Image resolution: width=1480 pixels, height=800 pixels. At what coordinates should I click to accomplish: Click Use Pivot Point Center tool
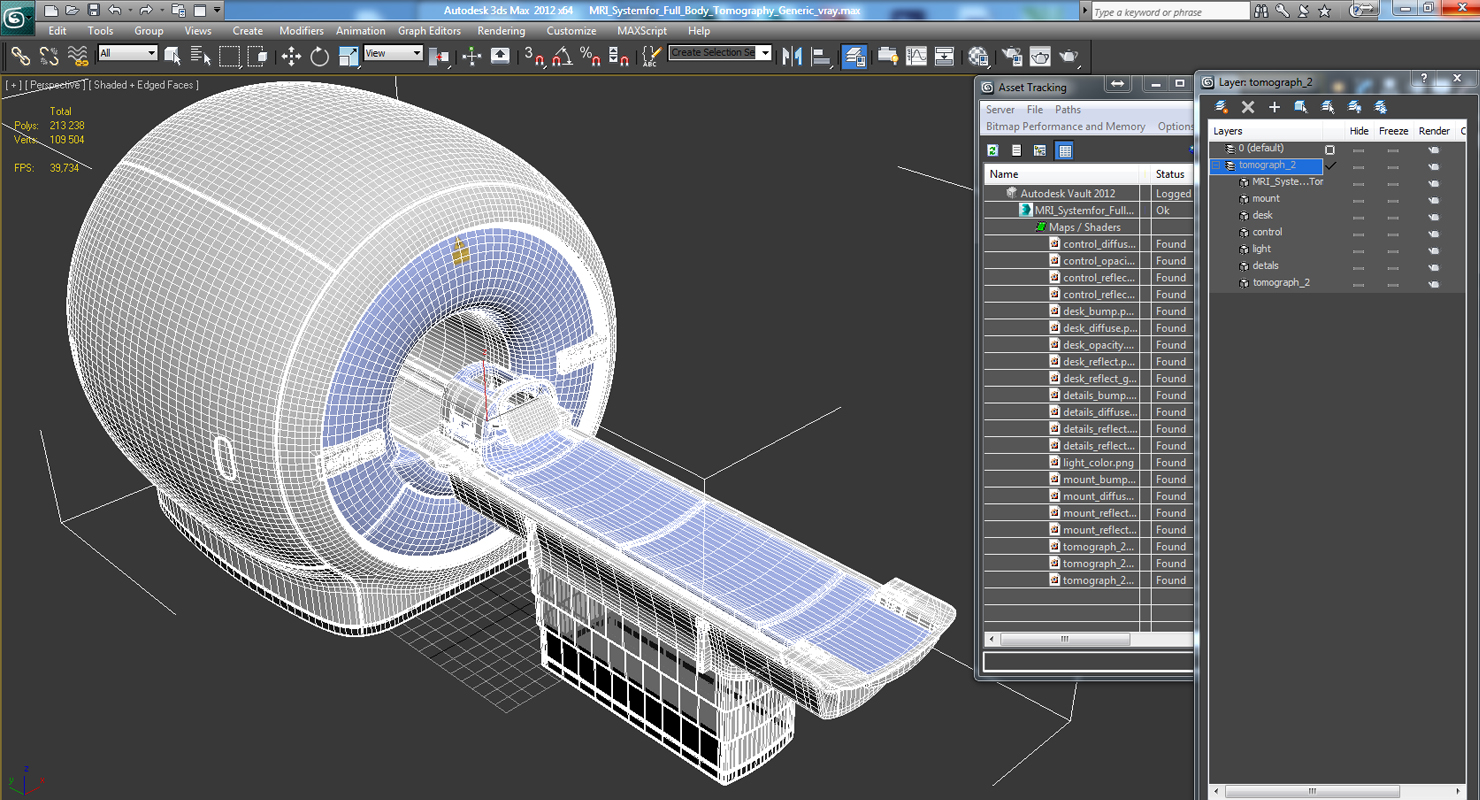[438, 56]
